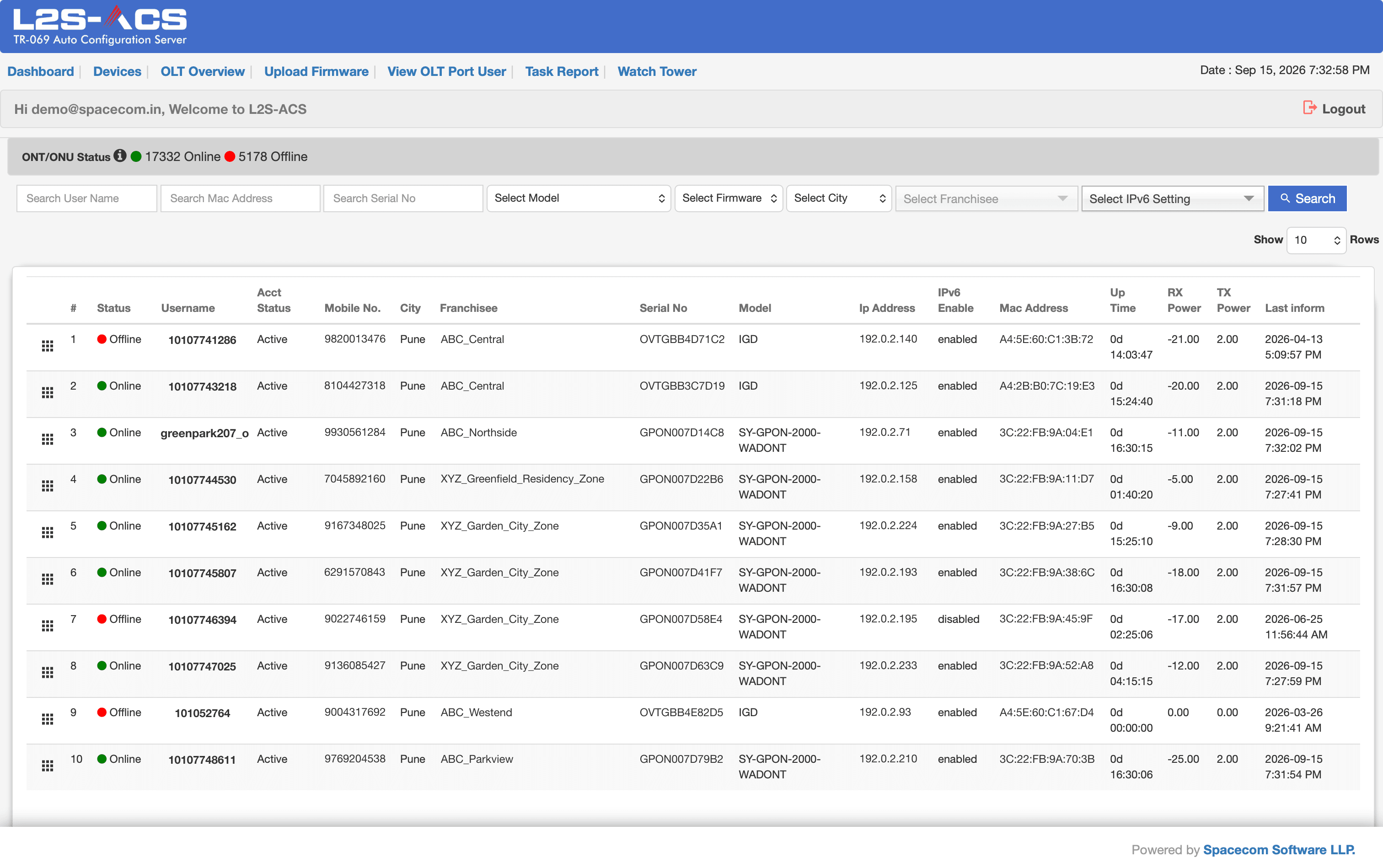Focus the Search User Name field
Image resolution: width=1383 pixels, height=868 pixels.
pyautogui.click(x=87, y=198)
